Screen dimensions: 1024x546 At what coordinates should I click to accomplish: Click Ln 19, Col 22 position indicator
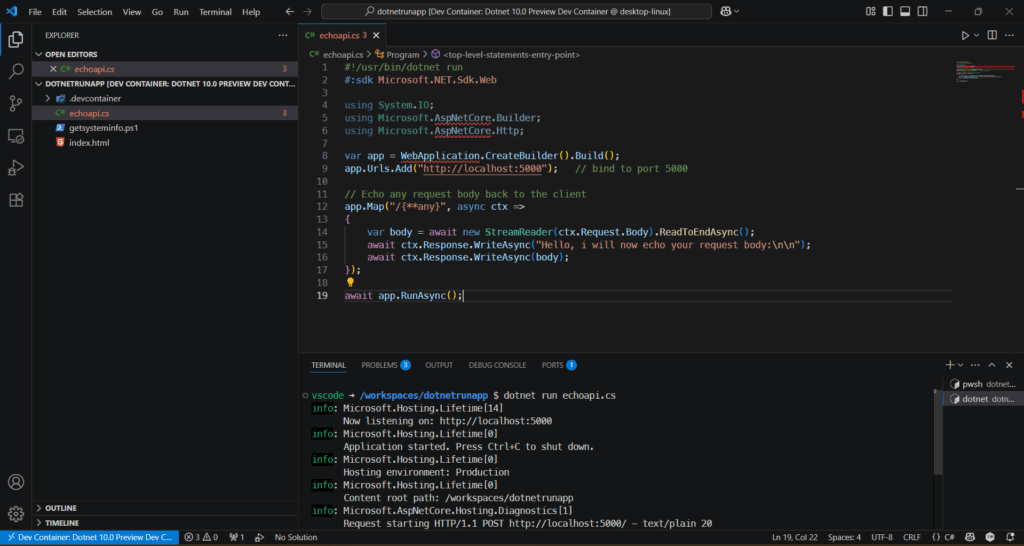point(793,538)
